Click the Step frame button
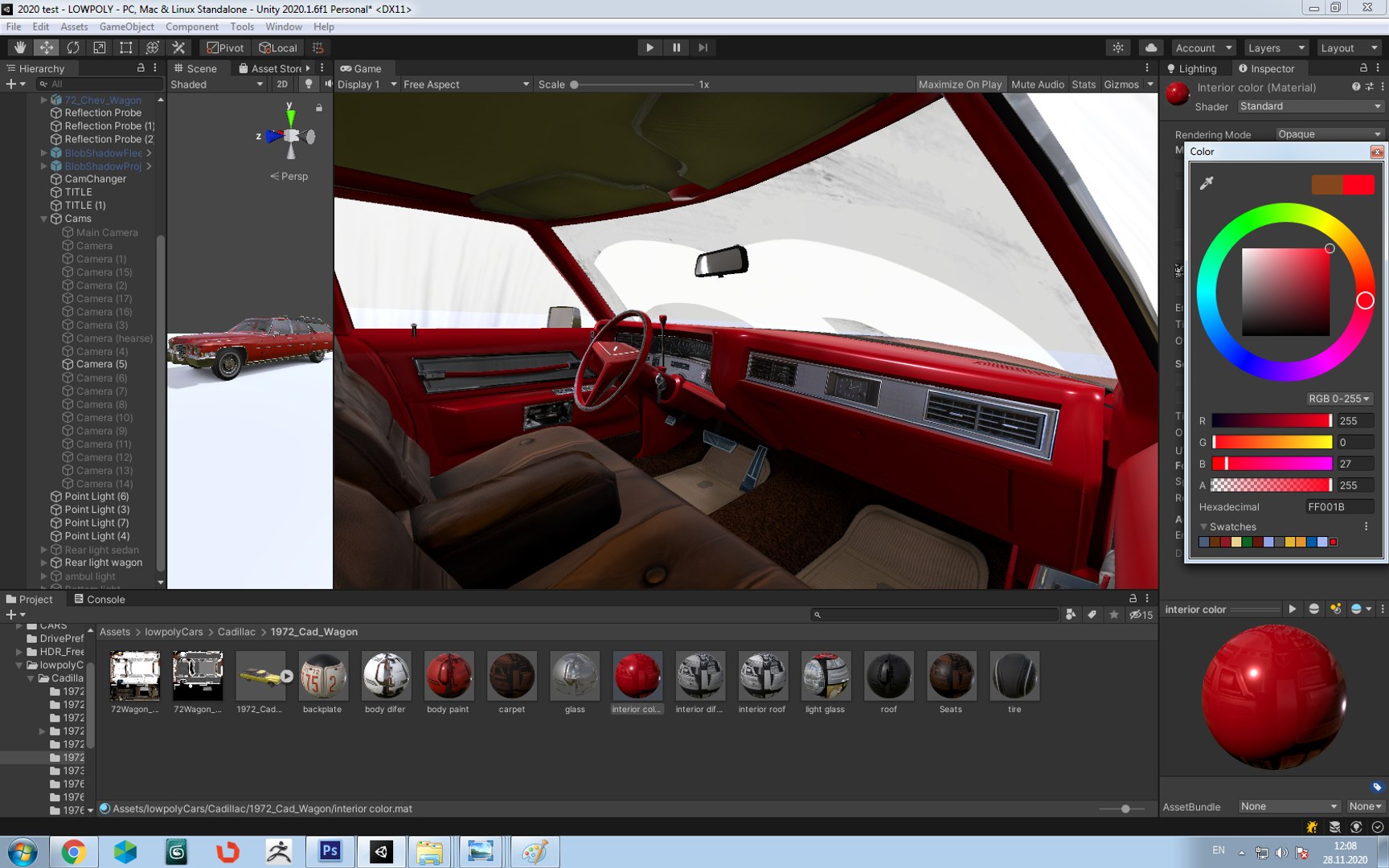This screenshot has height=868, width=1389. (x=703, y=47)
